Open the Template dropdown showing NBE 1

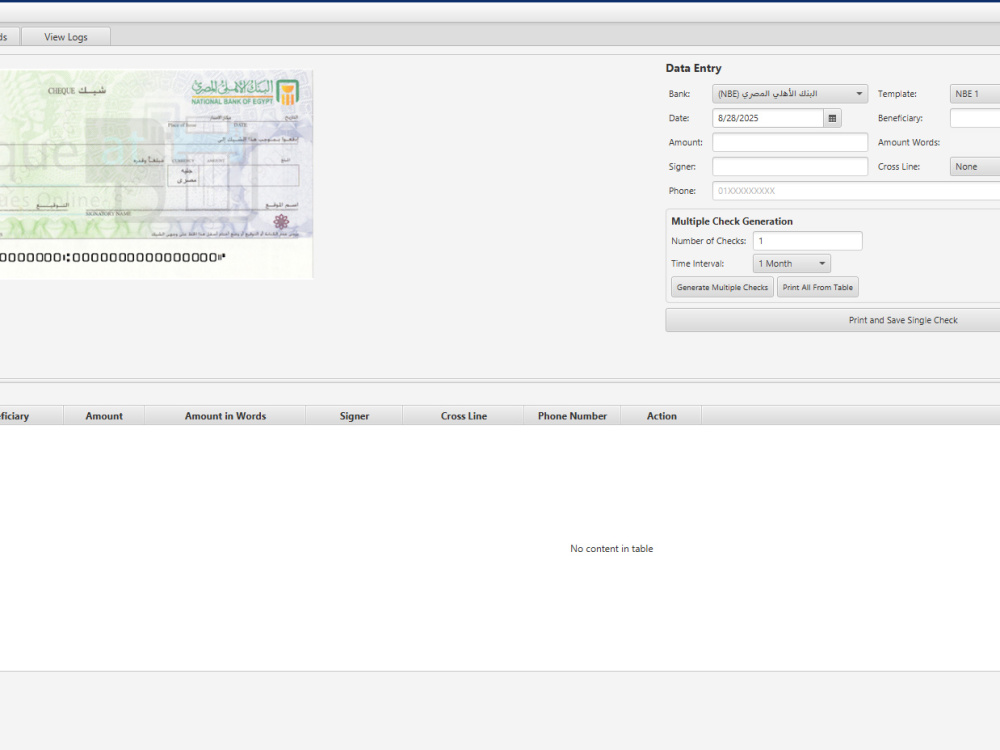[974, 94]
